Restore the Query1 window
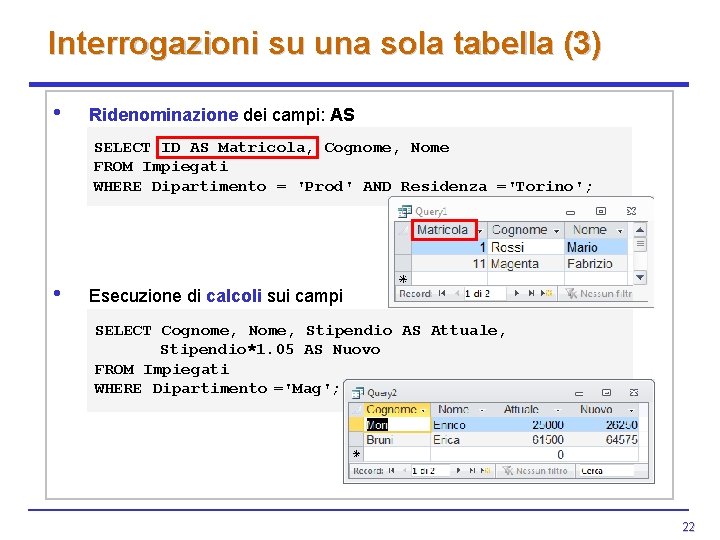Screen dimensions: 720x540 601,211
